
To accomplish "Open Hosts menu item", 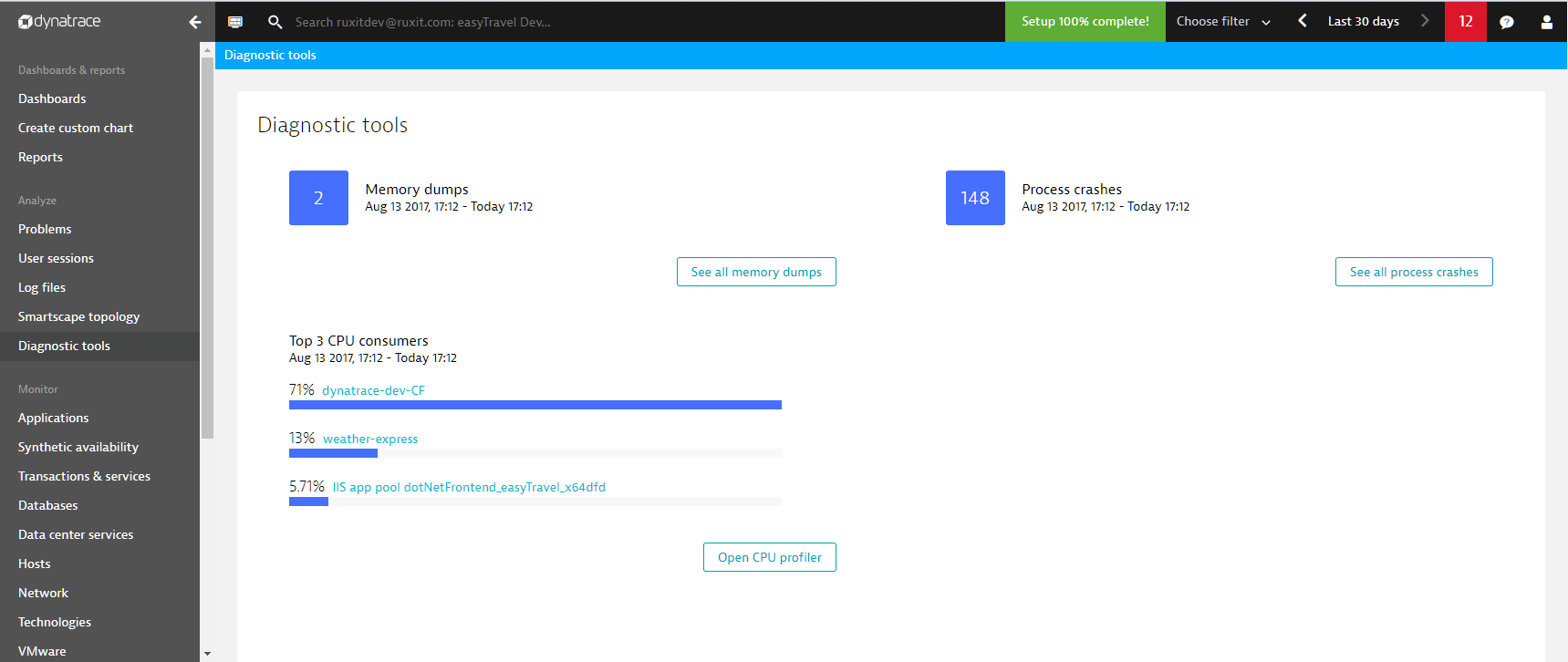I will tap(35, 564).
